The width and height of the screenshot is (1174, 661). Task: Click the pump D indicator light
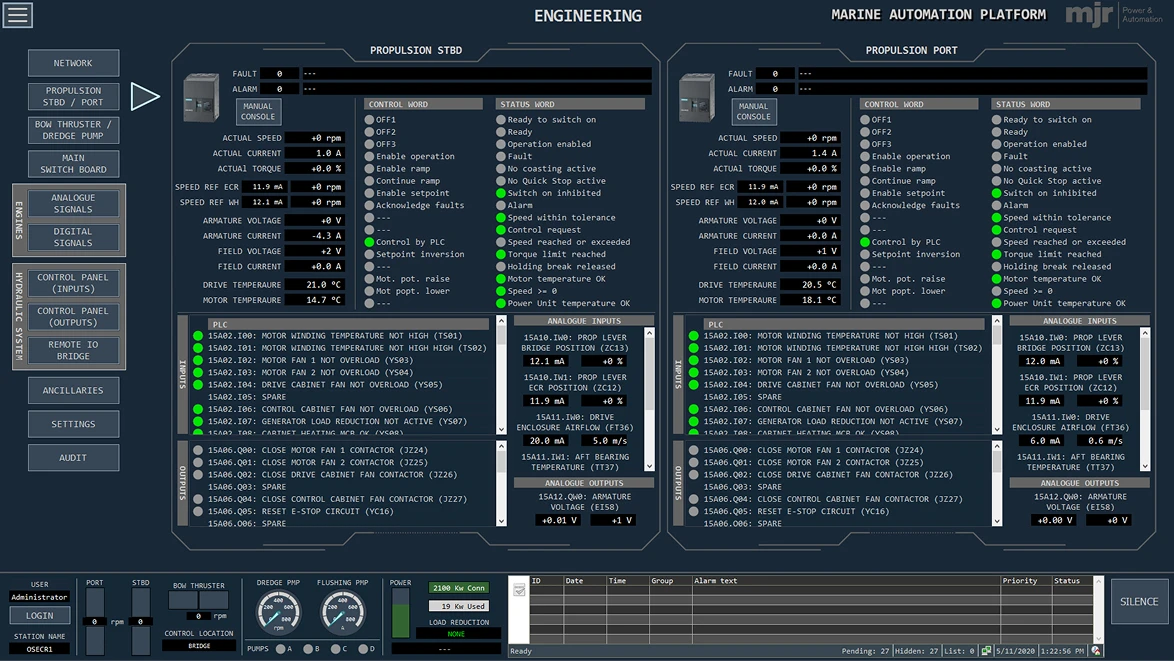coord(363,649)
